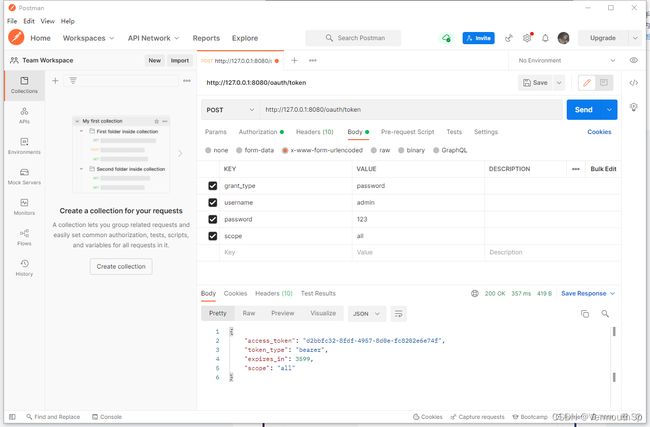Open the tab options three-dot menu
The height and width of the screenshot is (427, 650).
tap(313, 61)
